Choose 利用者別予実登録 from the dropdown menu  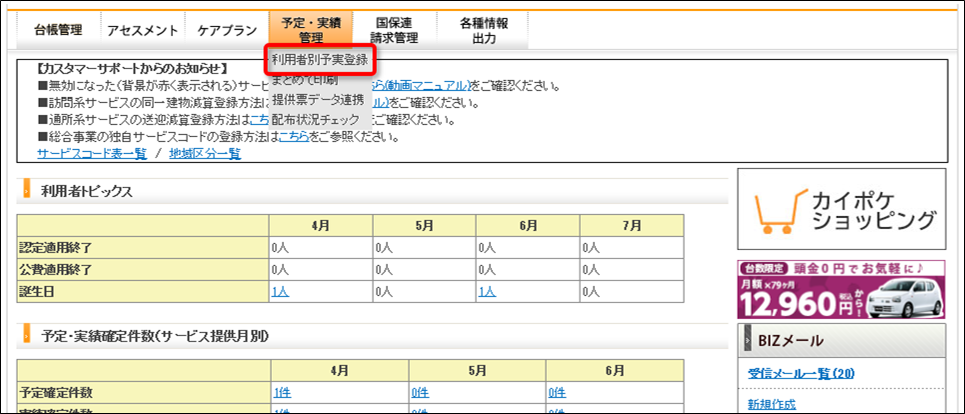click(x=319, y=60)
